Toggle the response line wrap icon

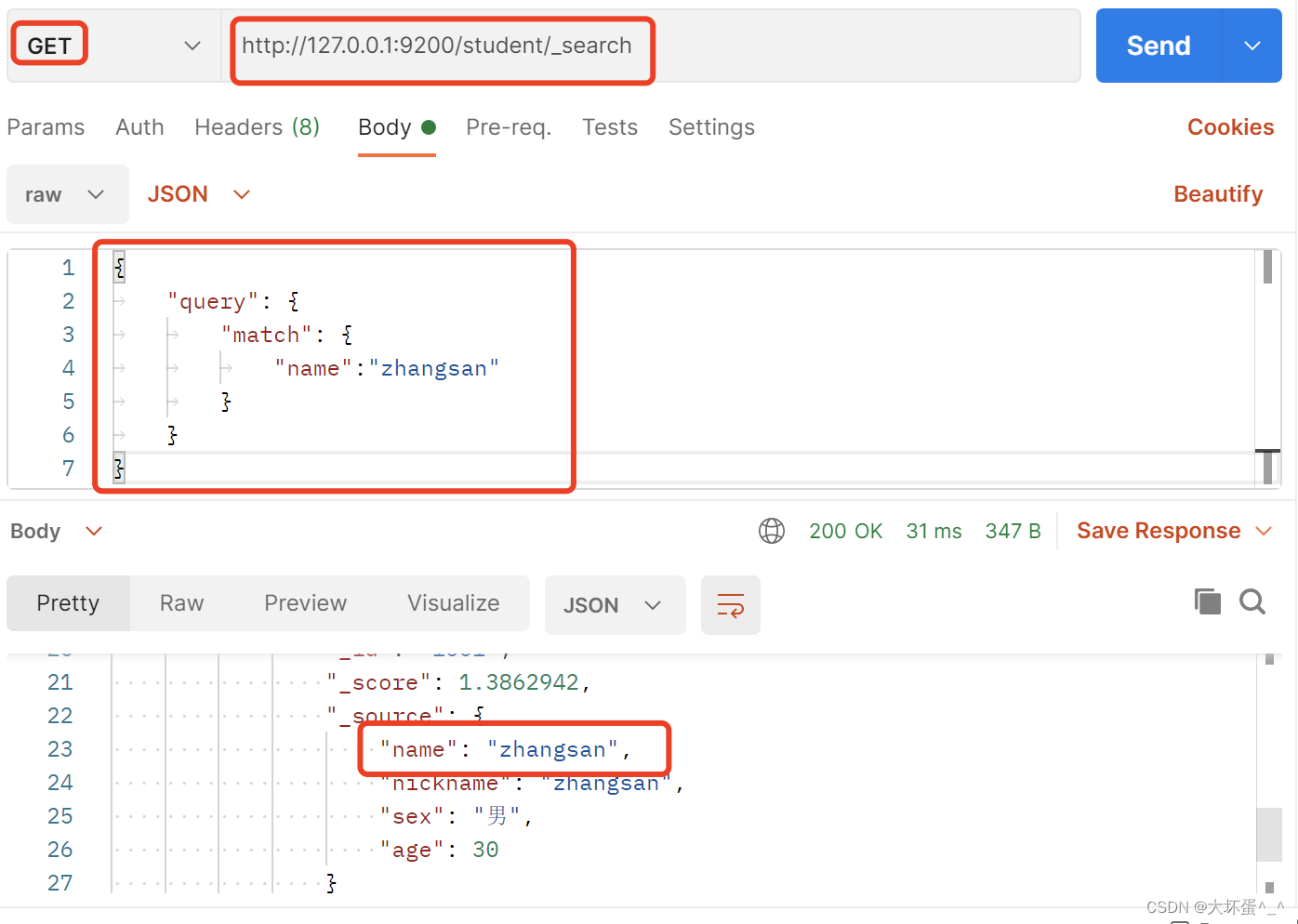click(x=731, y=605)
